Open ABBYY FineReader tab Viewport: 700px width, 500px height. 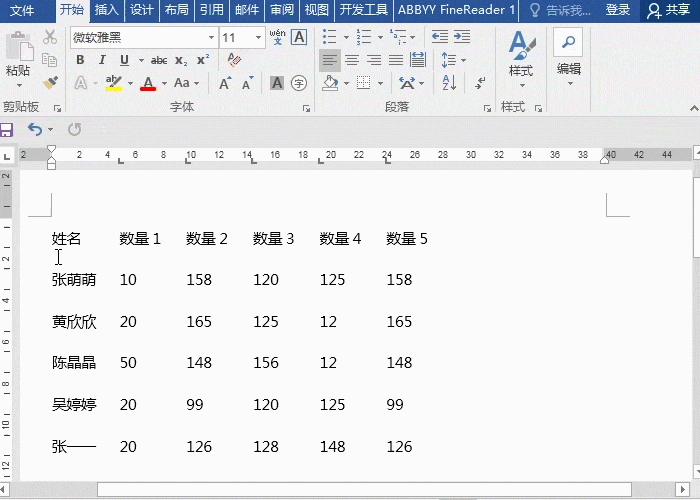point(456,10)
